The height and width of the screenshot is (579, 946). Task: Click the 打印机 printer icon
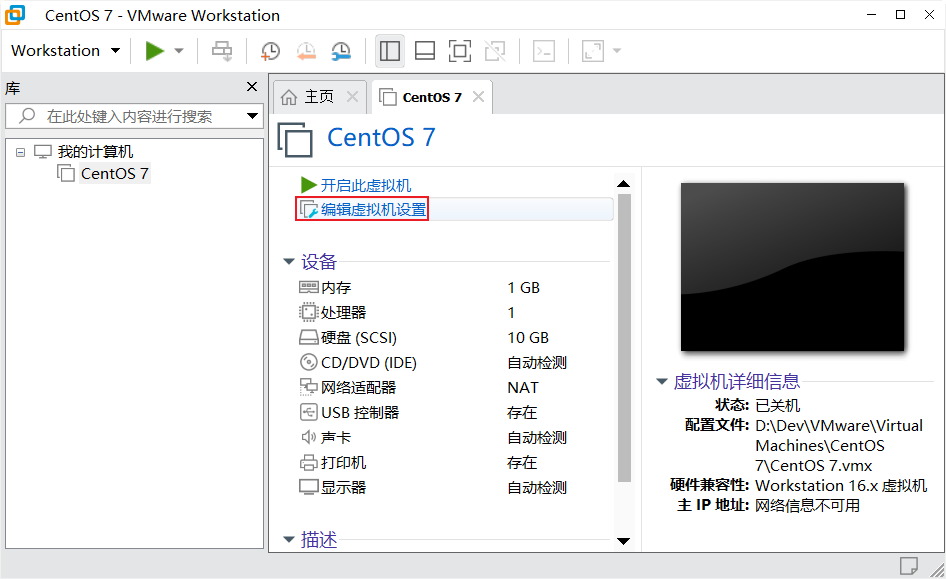pos(308,463)
